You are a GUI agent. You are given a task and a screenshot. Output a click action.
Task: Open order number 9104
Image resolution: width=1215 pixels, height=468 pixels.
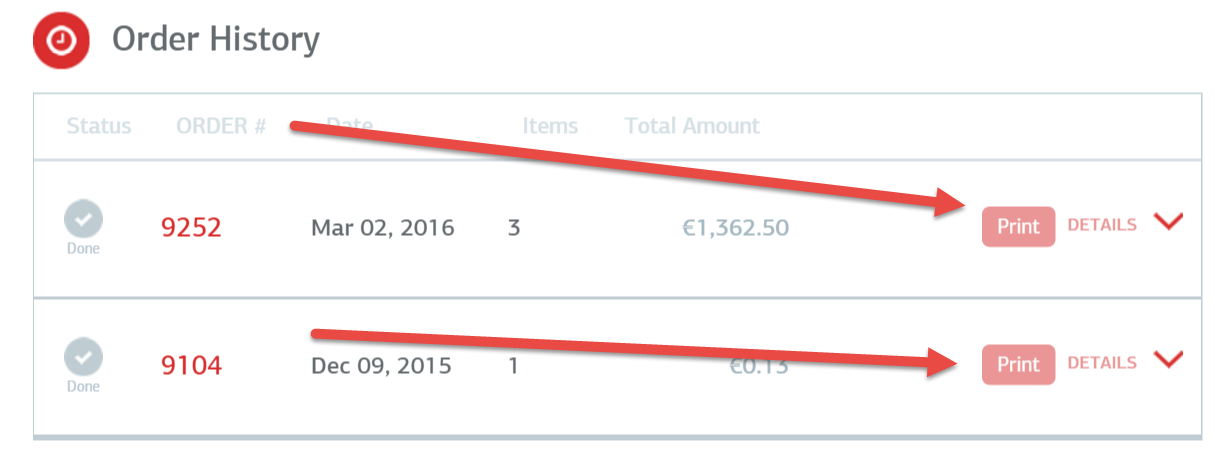click(x=191, y=366)
